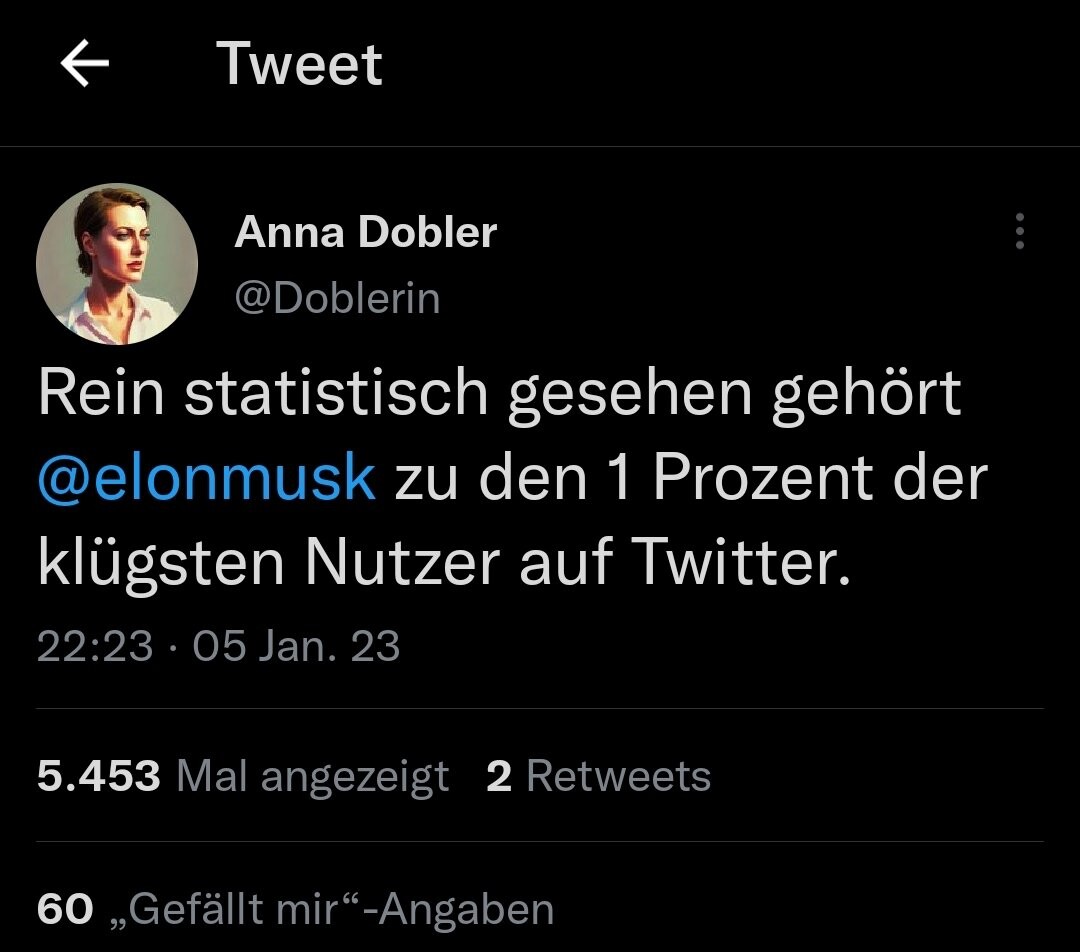Click the retweet count number 2
This screenshot has height=952, width=1080.
[499, 777]
